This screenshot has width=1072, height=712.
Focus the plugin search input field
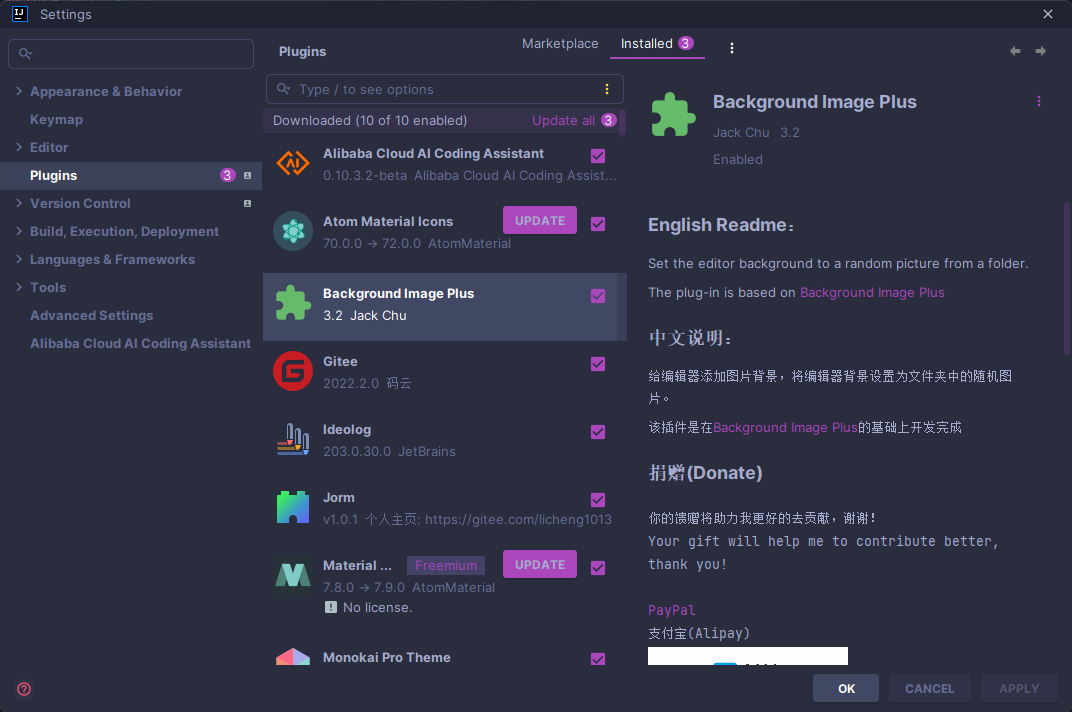click(x=445, y=89)
